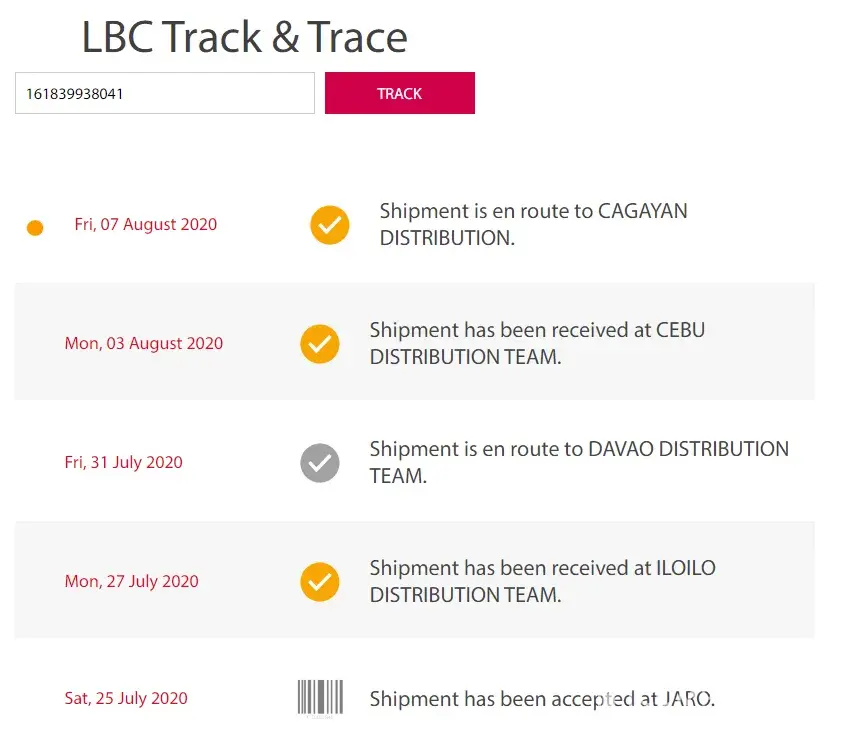This screenshot has width=859, height=751.
Task: Click the barcode icon for JARO acceptance
Action: pyautogui.click(x=320, y=698)
